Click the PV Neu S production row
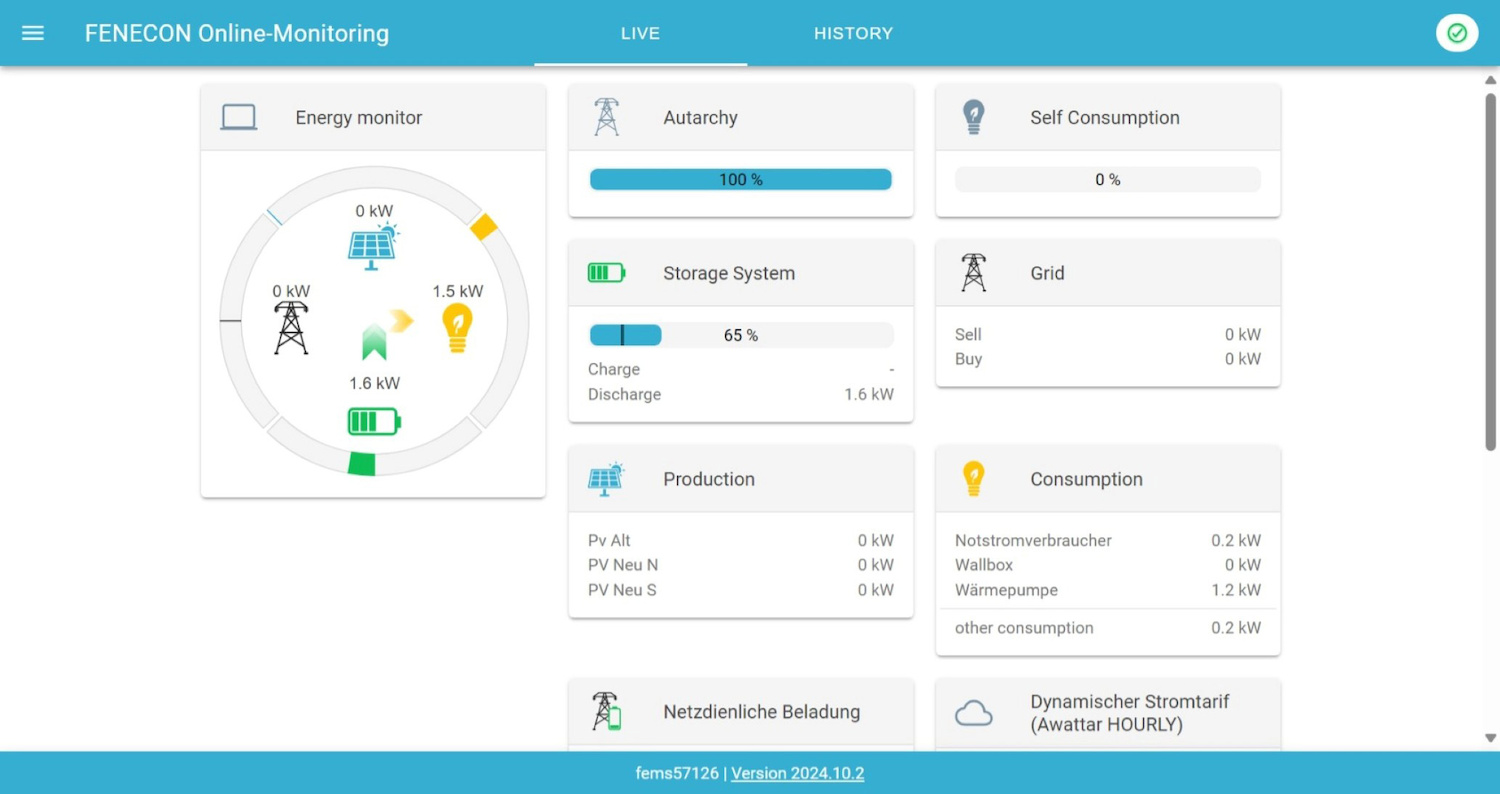 (x=740, y=590)
